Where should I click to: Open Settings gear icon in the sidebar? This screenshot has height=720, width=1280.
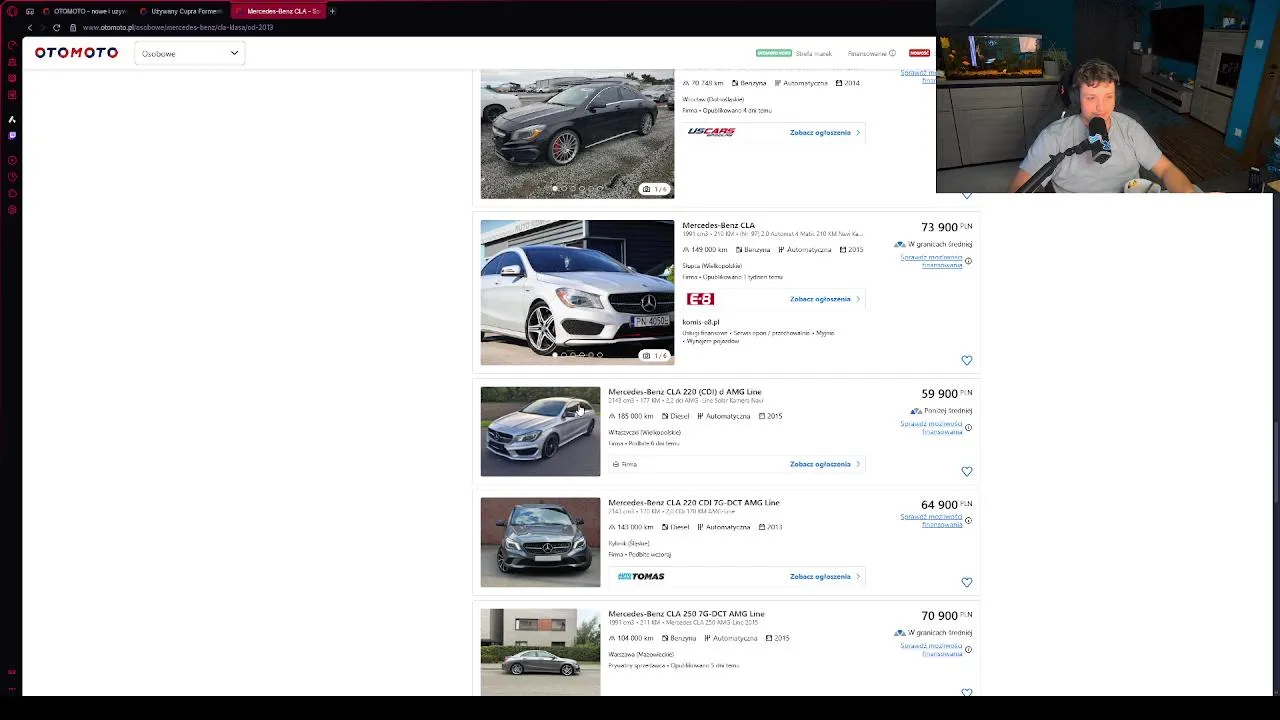(12, 209)
